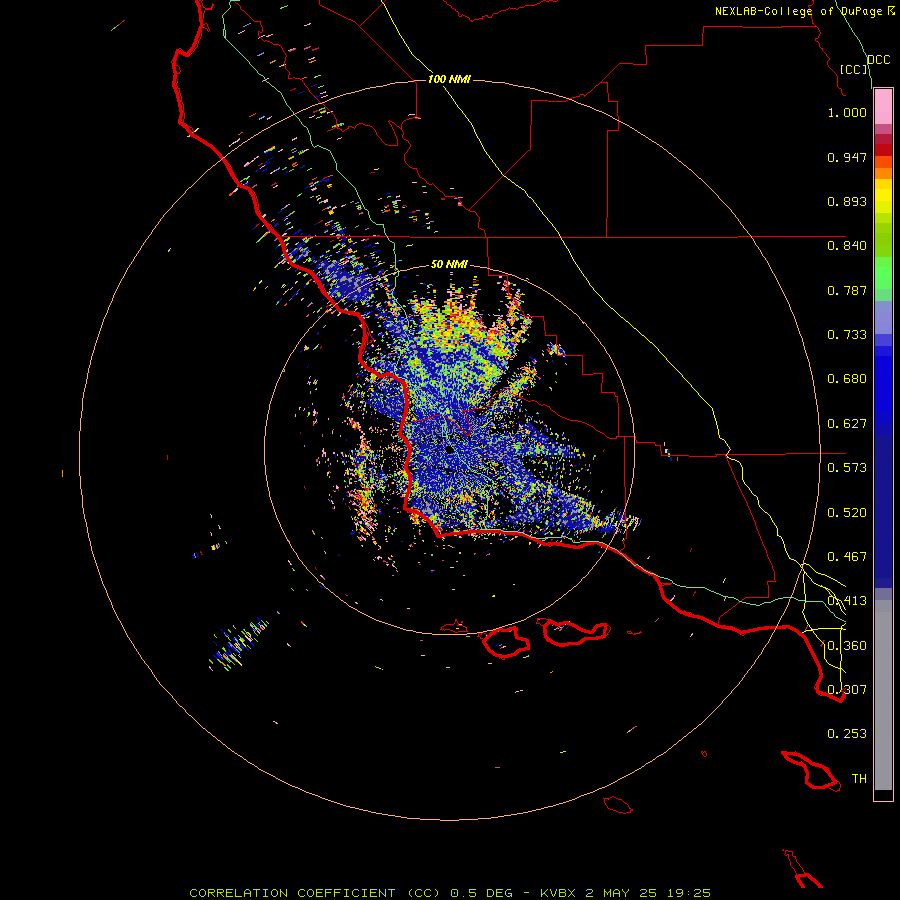900x900 pixels.
Task: Click the 0.520 scale value
Action: 847,513
